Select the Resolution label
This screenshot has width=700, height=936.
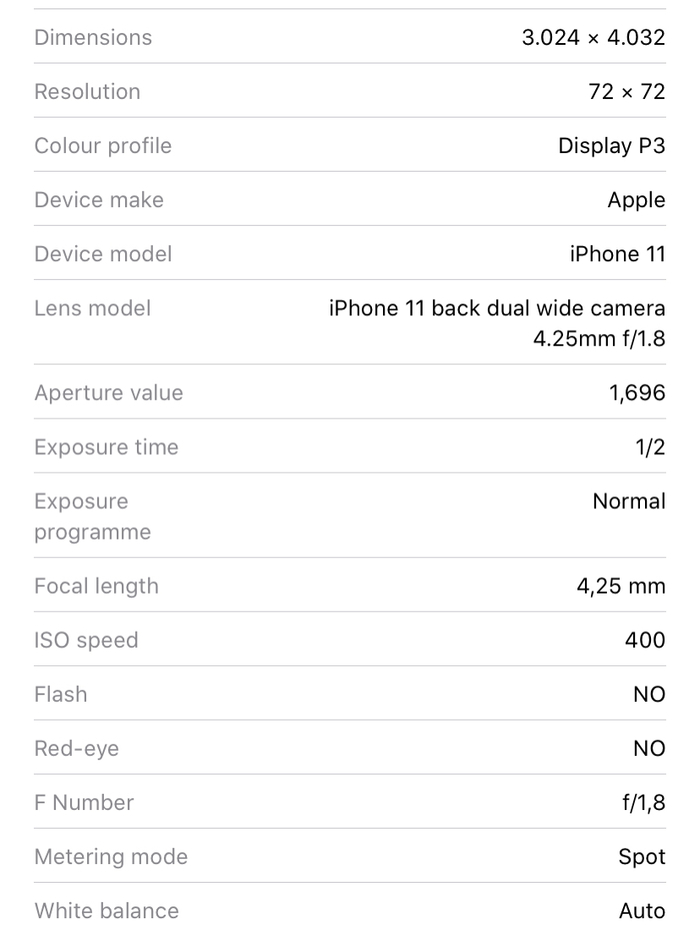pyautogui.click(x=87, y=92)
